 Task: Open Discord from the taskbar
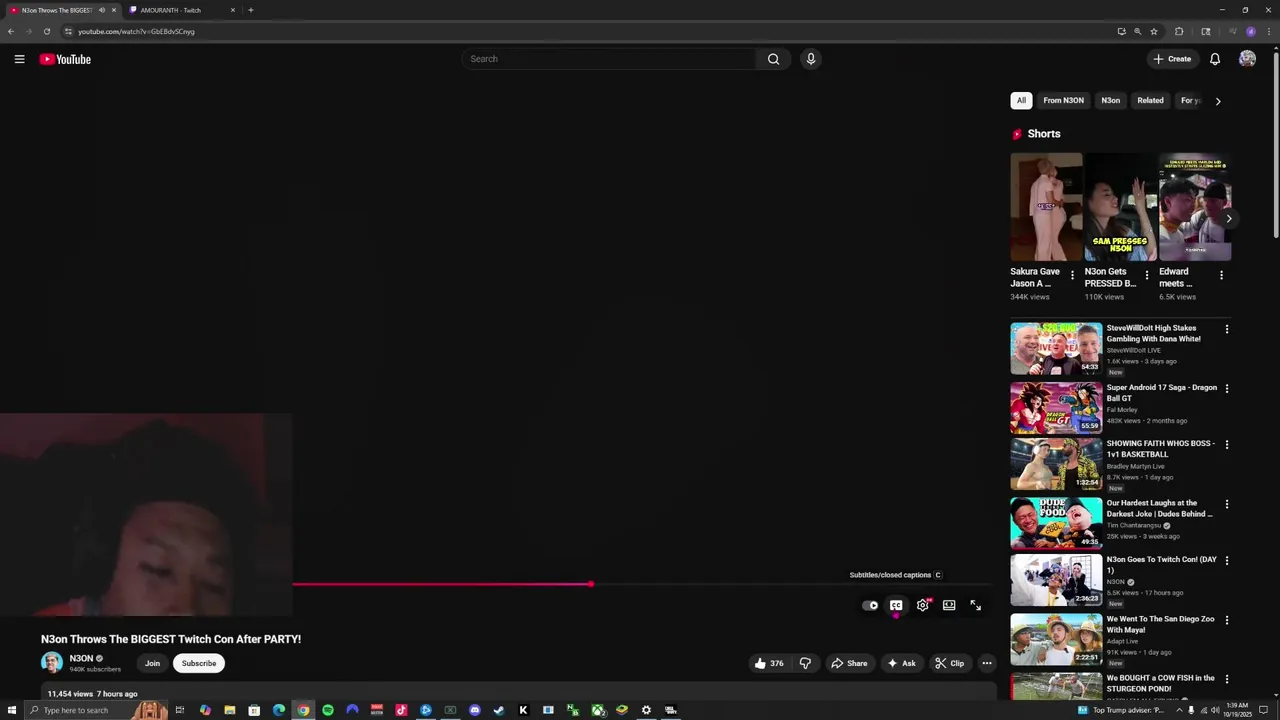475,710
